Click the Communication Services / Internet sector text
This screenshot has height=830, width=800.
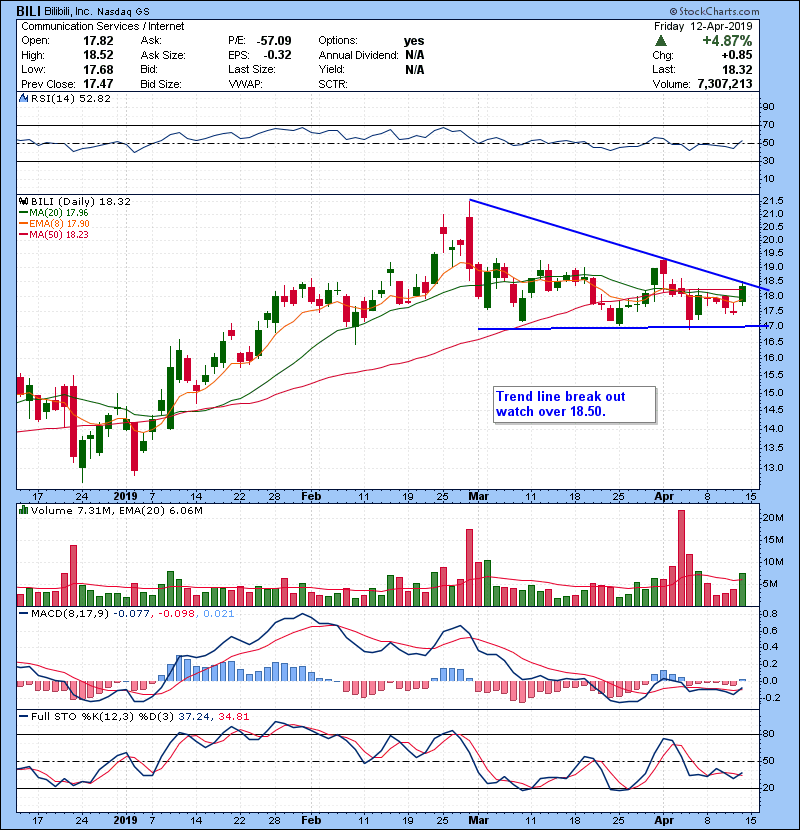(x=103, y=26)
